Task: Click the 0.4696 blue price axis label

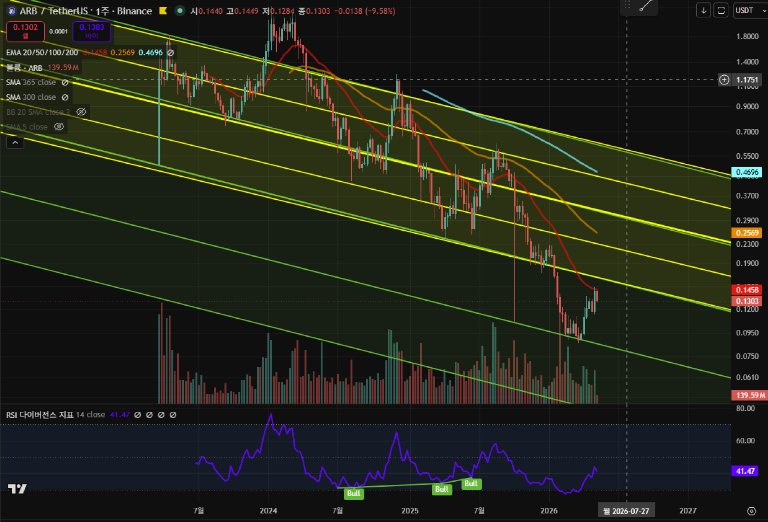Action: point(746,172)
